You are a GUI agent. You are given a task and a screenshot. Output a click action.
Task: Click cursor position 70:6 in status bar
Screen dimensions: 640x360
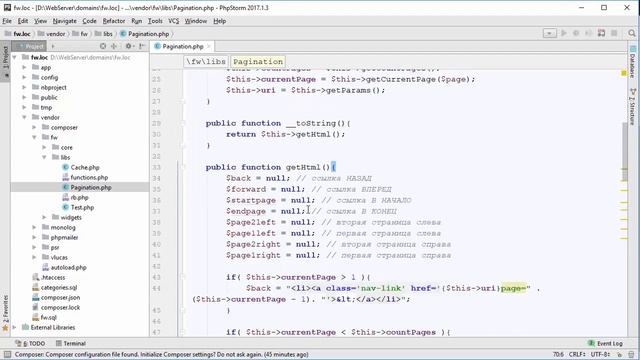click(x=558, y=354)
